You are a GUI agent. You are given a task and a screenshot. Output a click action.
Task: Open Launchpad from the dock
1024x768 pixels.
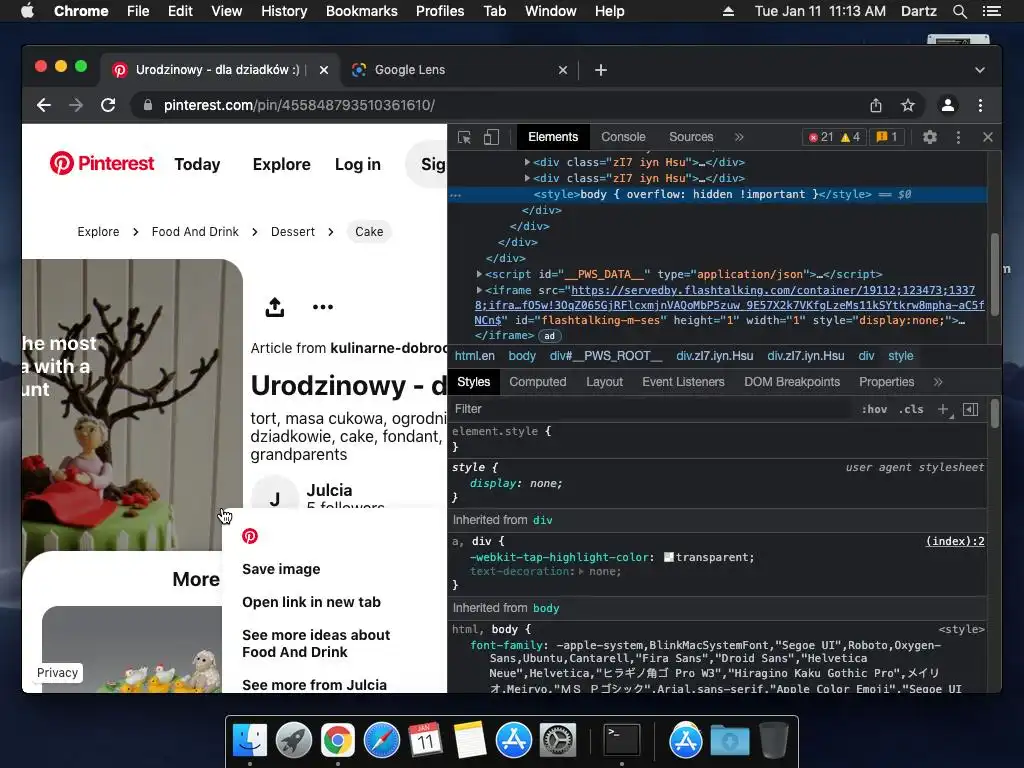(294, 741)
